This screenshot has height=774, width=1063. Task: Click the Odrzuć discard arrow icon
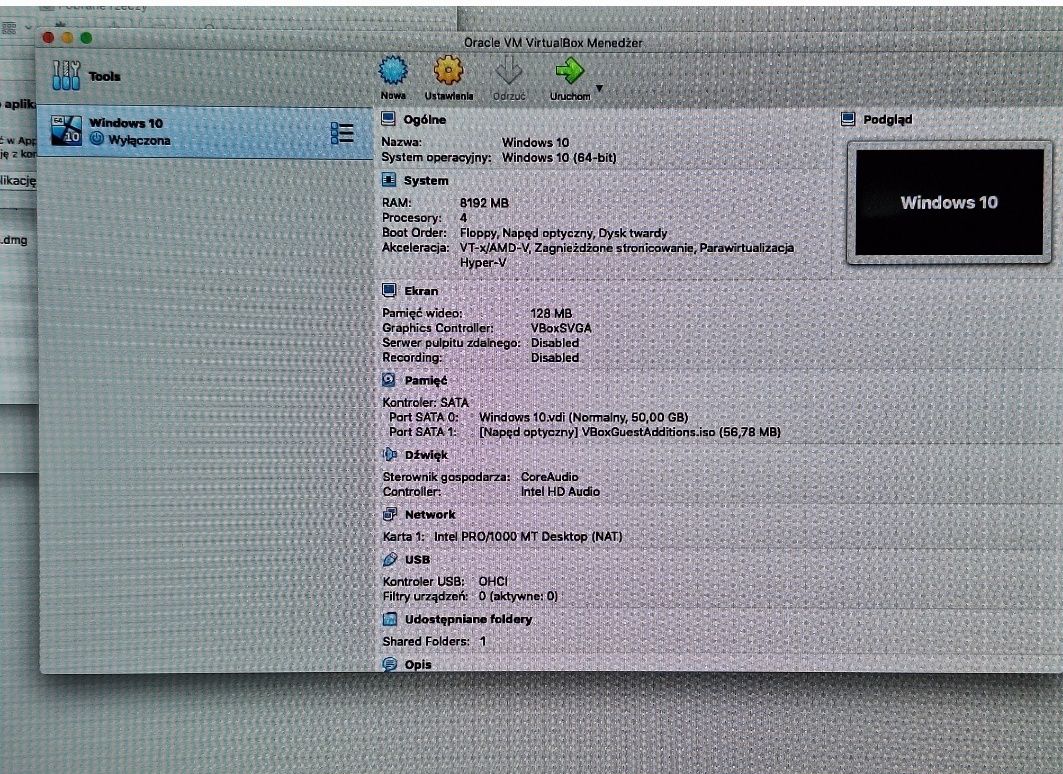point(508,71)
